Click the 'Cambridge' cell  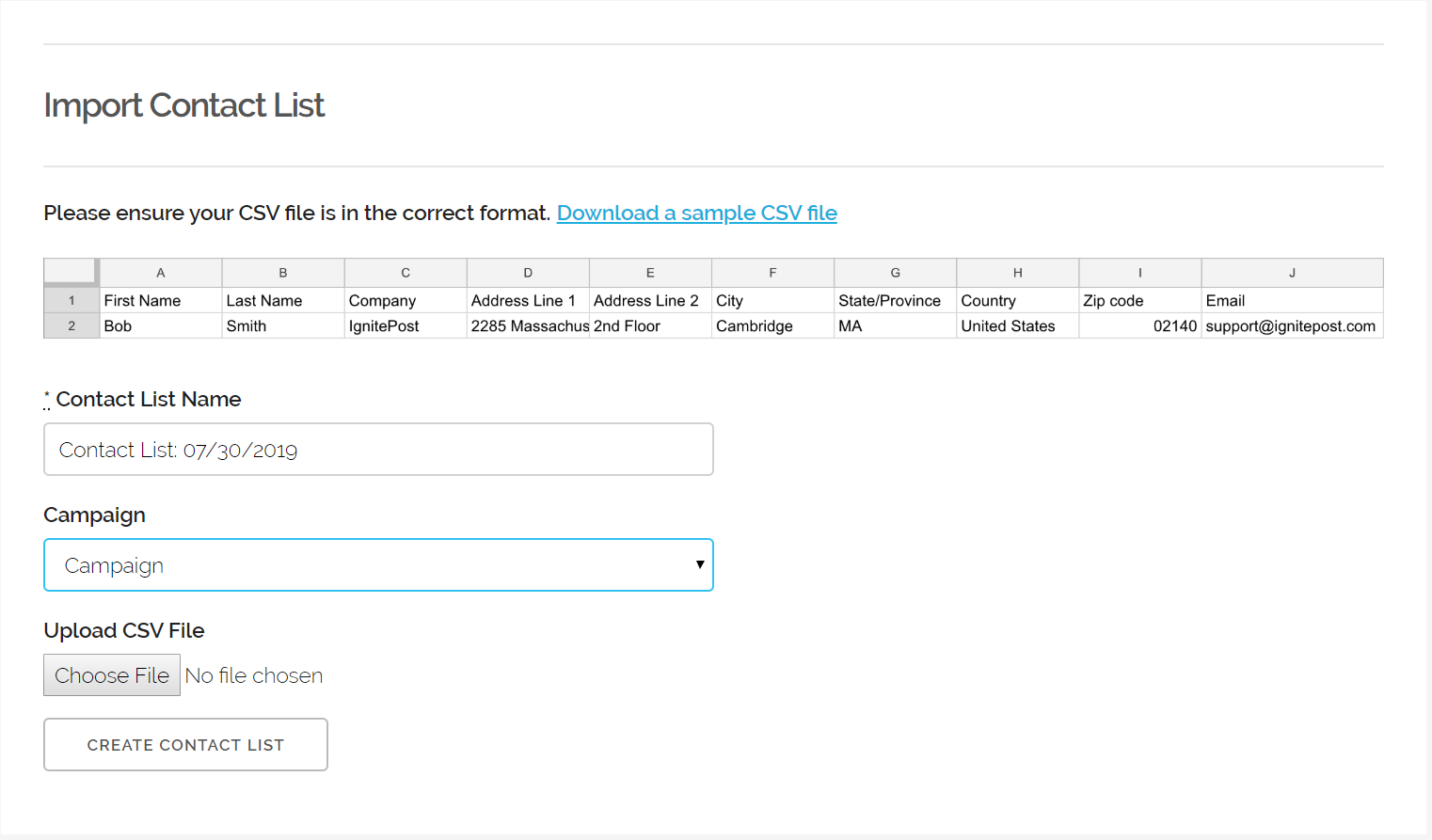[772, 325]
